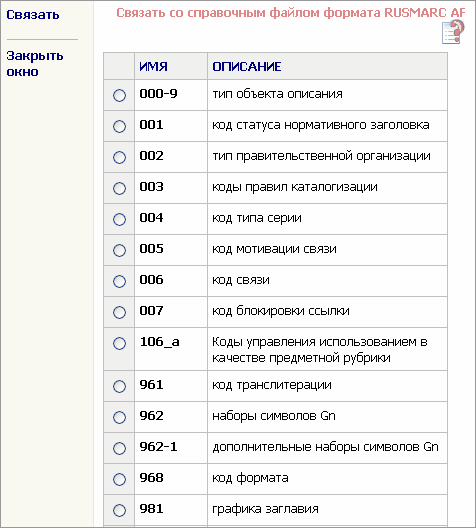Click description 'тип правительственной организации'
The height and width of the screenshot is (528, 476).
(x=321, y=156)
